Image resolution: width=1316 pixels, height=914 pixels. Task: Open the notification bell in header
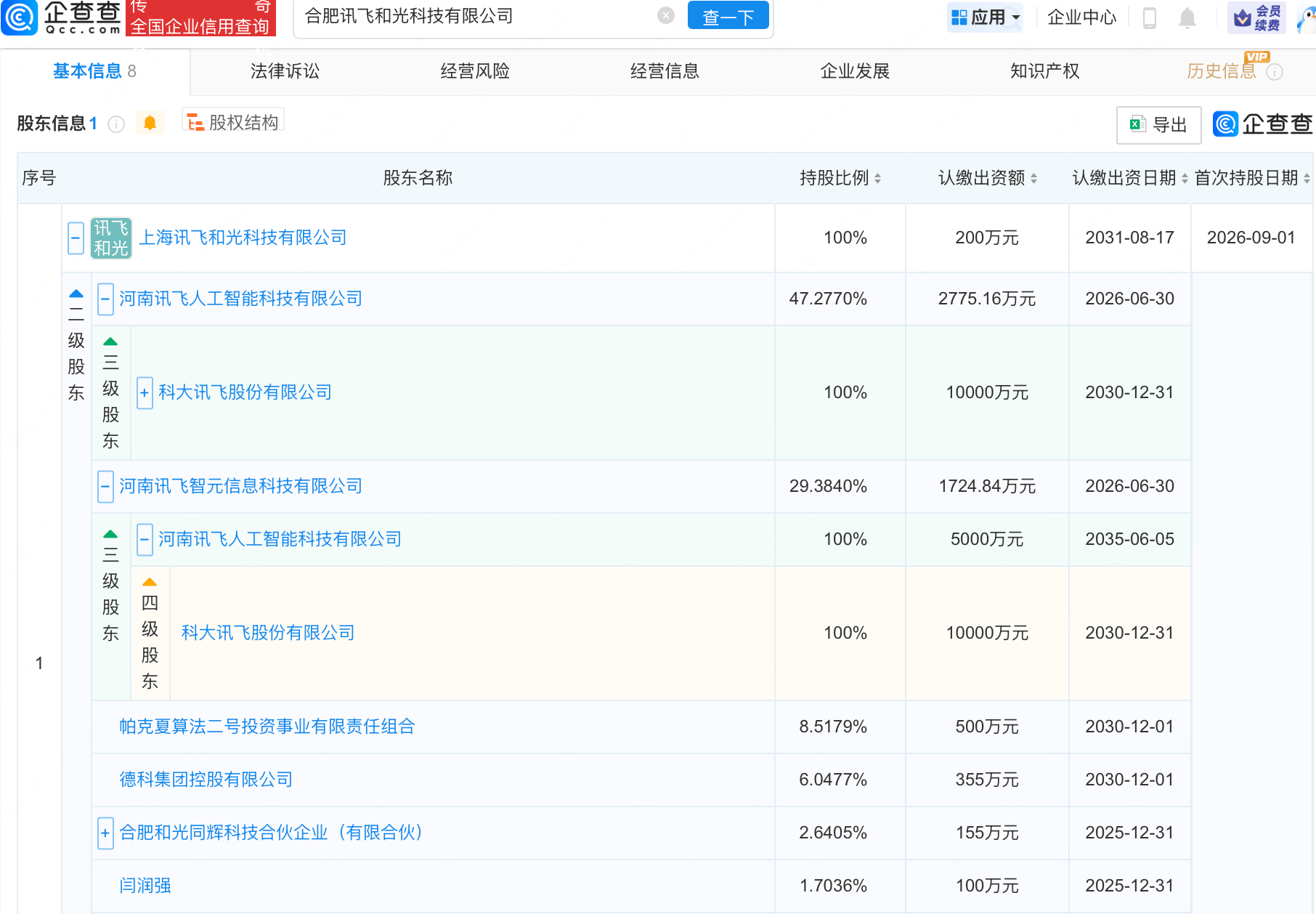tap(1187, 17)
